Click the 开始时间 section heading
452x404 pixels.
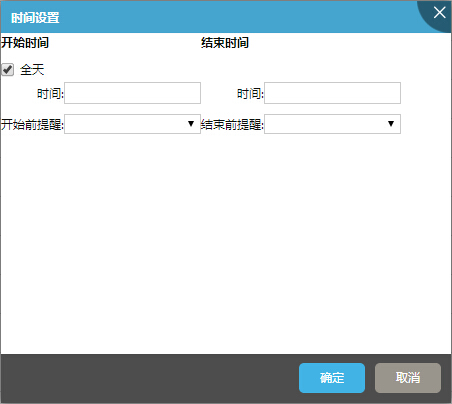(x=25, y=43)
